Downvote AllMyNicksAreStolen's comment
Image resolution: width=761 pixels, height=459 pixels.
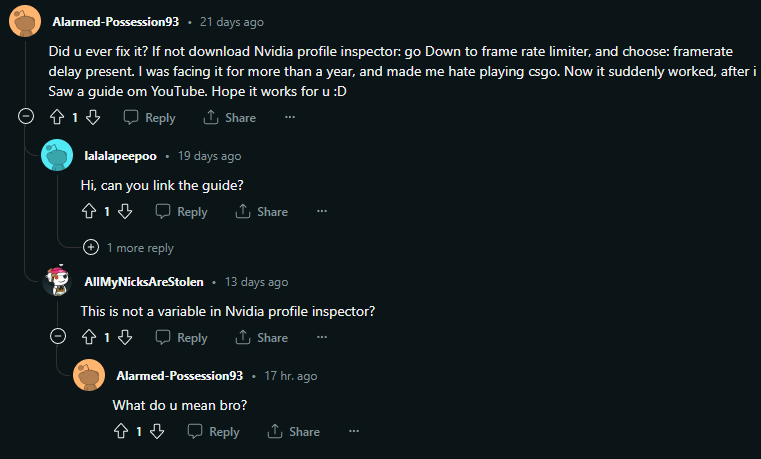[125, 337]
